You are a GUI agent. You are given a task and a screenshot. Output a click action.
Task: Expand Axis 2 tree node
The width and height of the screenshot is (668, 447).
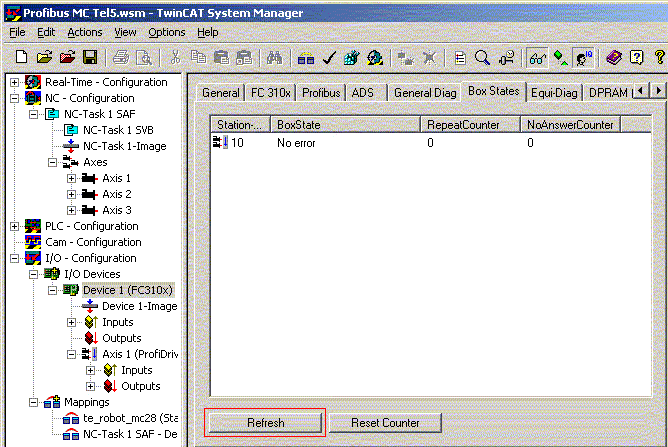pos(72,194)
